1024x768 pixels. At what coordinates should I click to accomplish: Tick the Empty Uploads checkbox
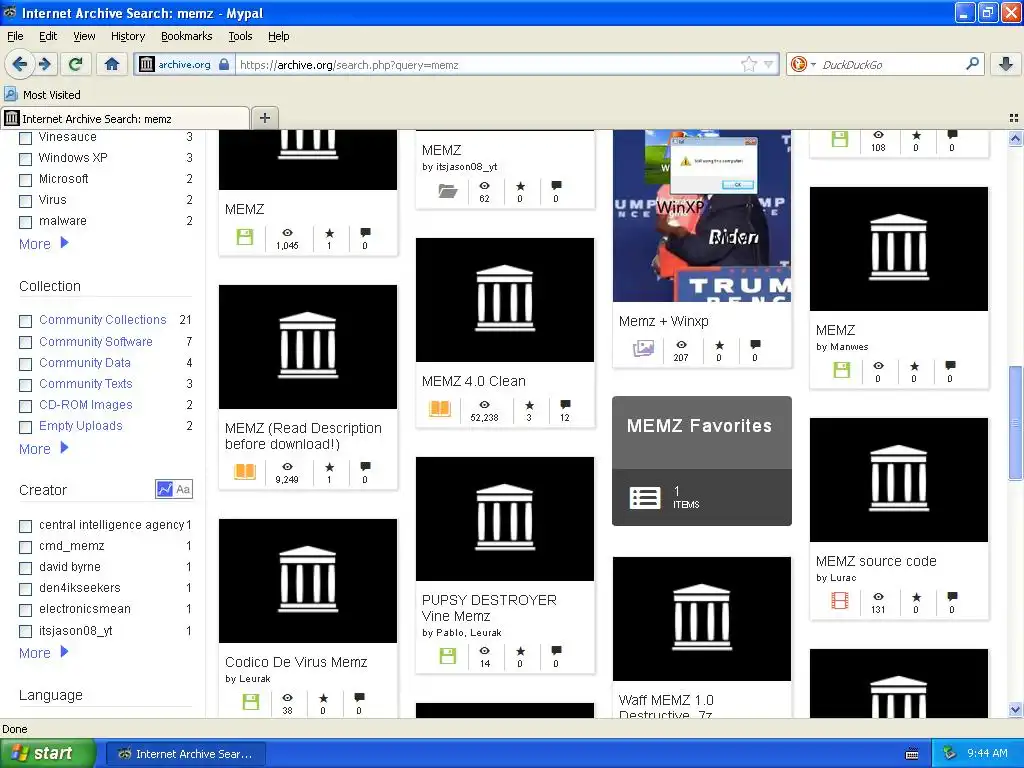(25, 427)
